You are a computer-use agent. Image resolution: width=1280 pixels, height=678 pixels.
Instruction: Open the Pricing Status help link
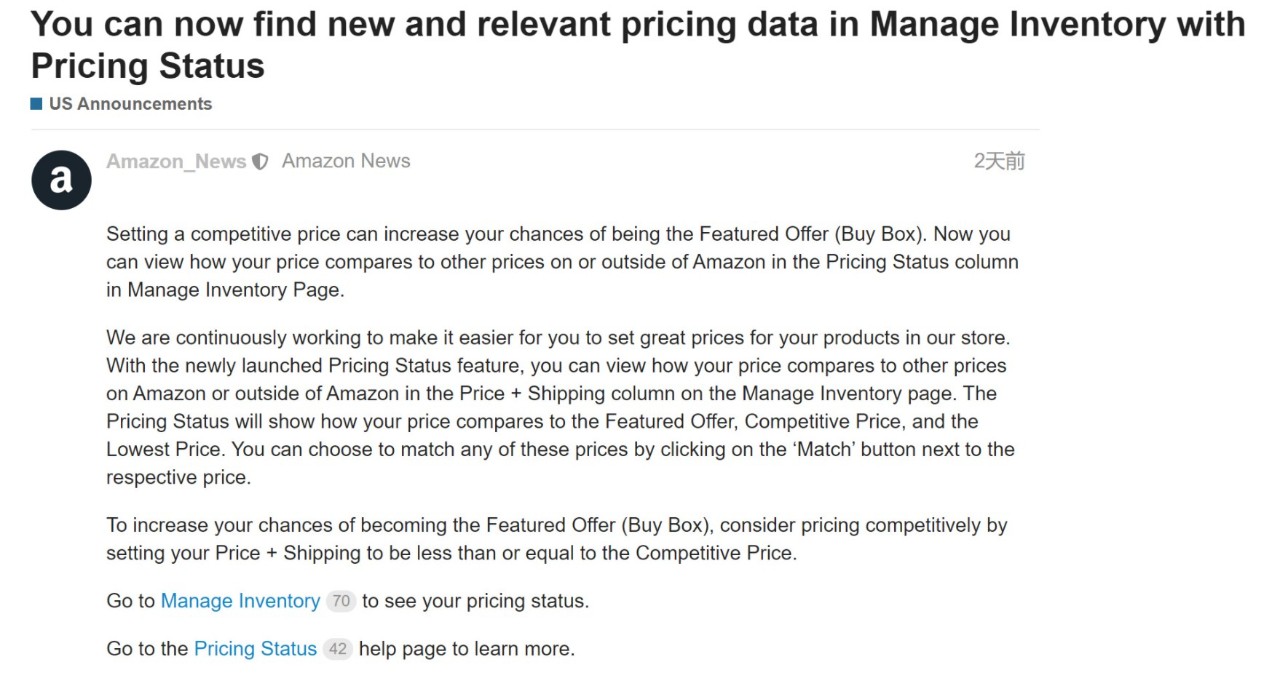(255, 649)
